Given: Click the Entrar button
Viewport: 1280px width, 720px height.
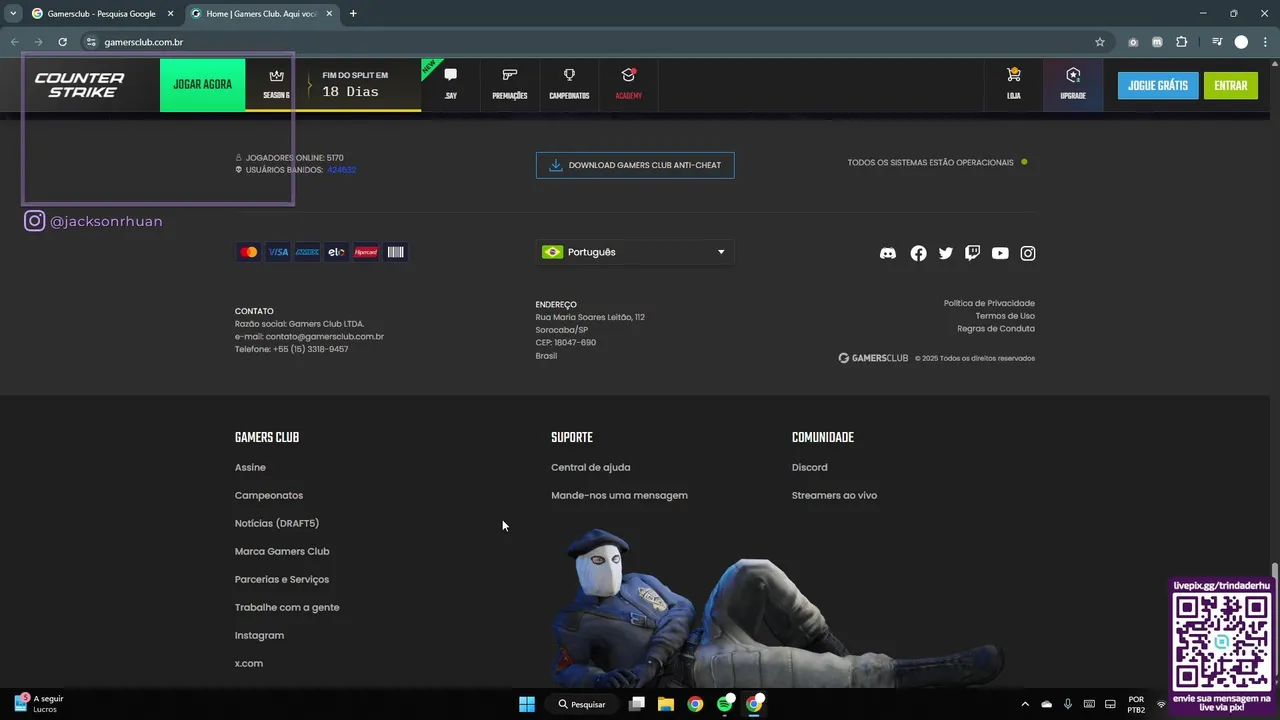Looking at the screenshot, I should coord(1231,85).
